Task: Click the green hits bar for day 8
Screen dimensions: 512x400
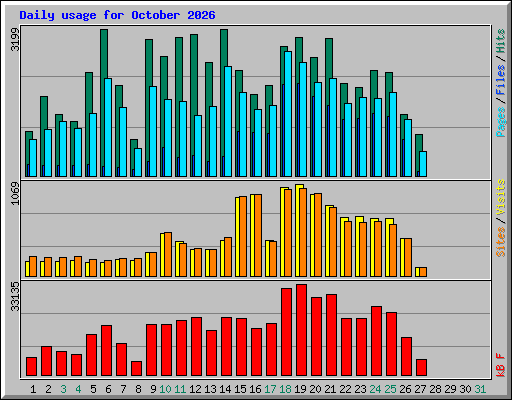Action: [134, 144]
